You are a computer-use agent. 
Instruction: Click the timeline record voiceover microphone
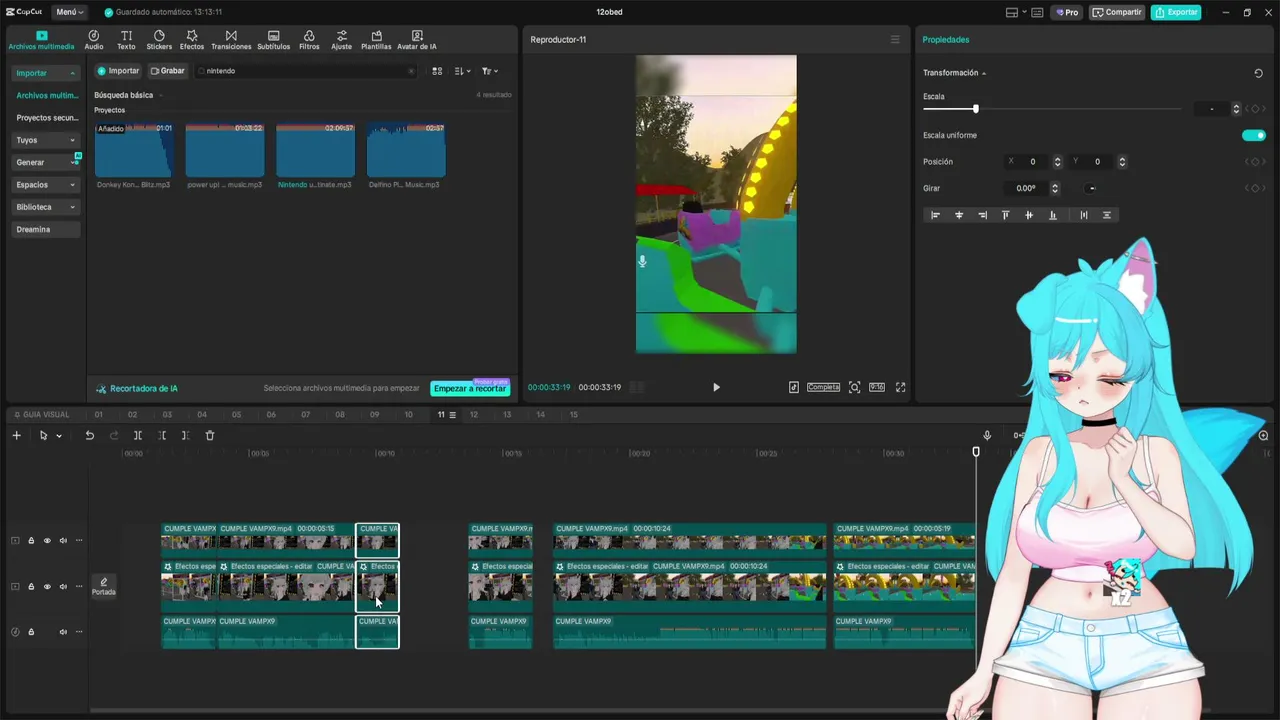pos(987,435)
